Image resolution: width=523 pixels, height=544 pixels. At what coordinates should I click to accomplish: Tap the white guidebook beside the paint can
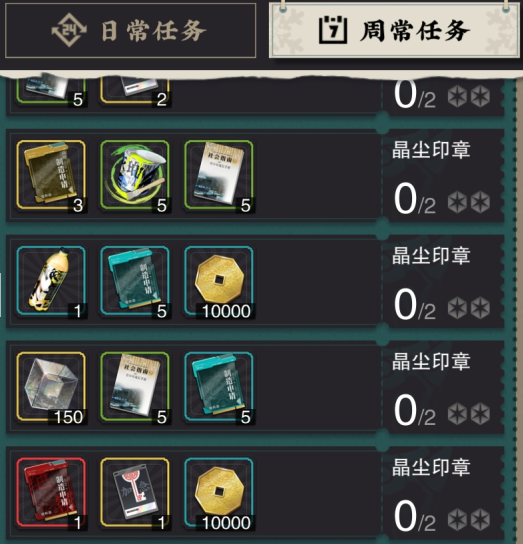[219, 175]
